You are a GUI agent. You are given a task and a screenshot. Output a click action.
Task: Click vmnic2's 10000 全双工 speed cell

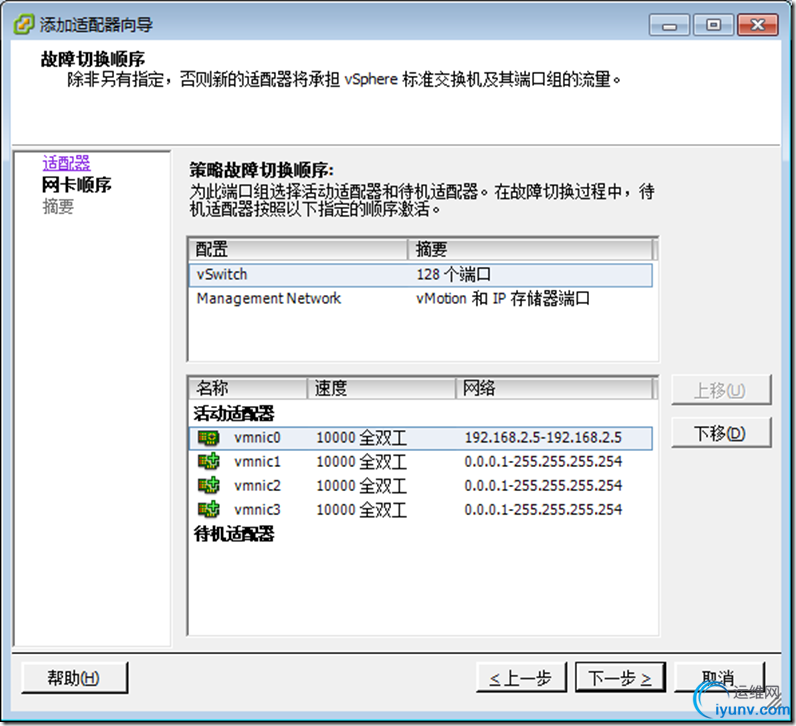tap(361, 485)
